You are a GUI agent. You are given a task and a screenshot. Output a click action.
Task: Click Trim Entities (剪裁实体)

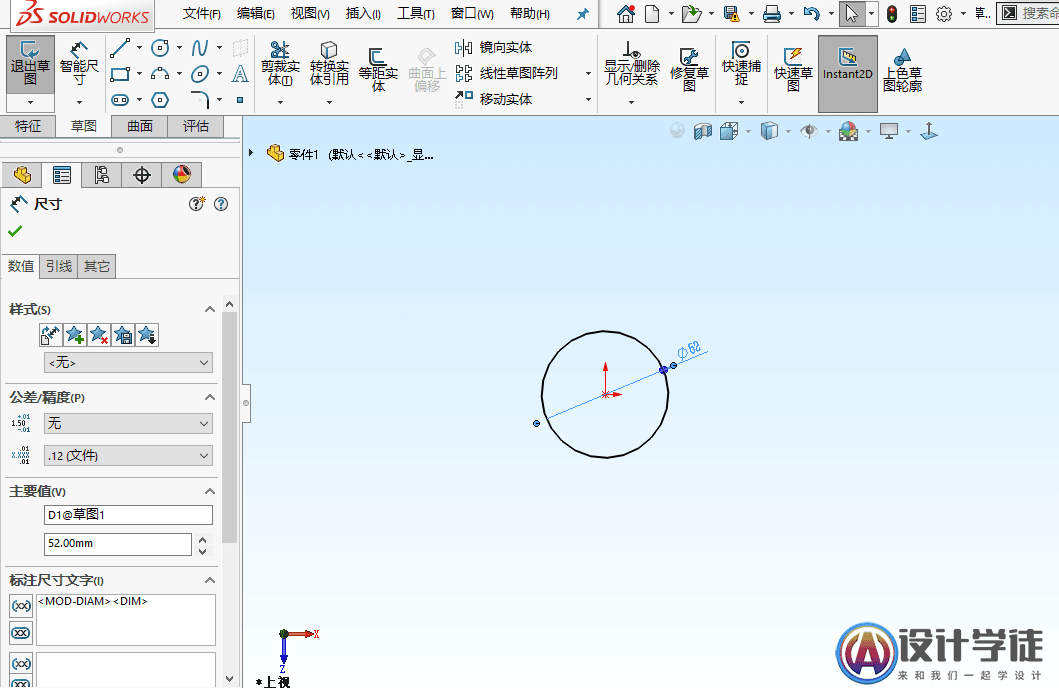280,64
